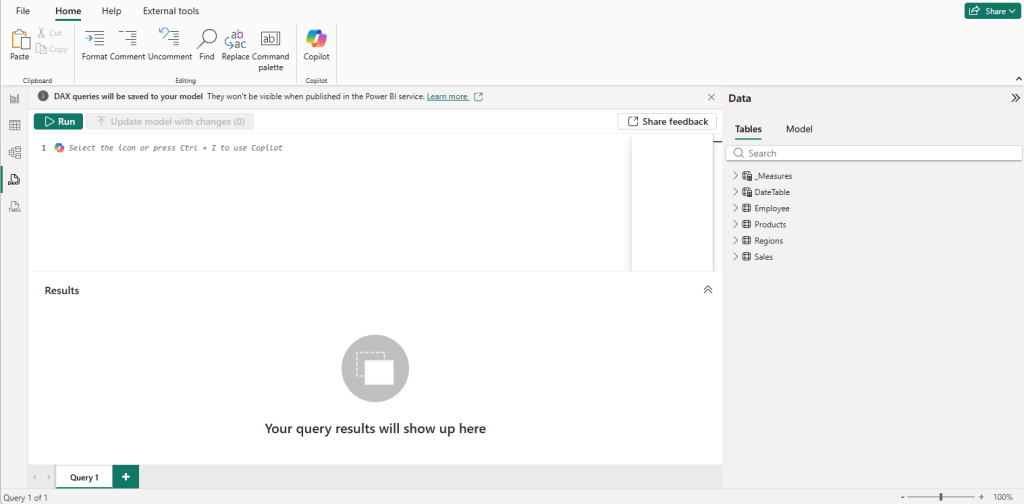Switch to the Model tab in Data pane
The image size is (1024, 504).
tap(799, 129)
